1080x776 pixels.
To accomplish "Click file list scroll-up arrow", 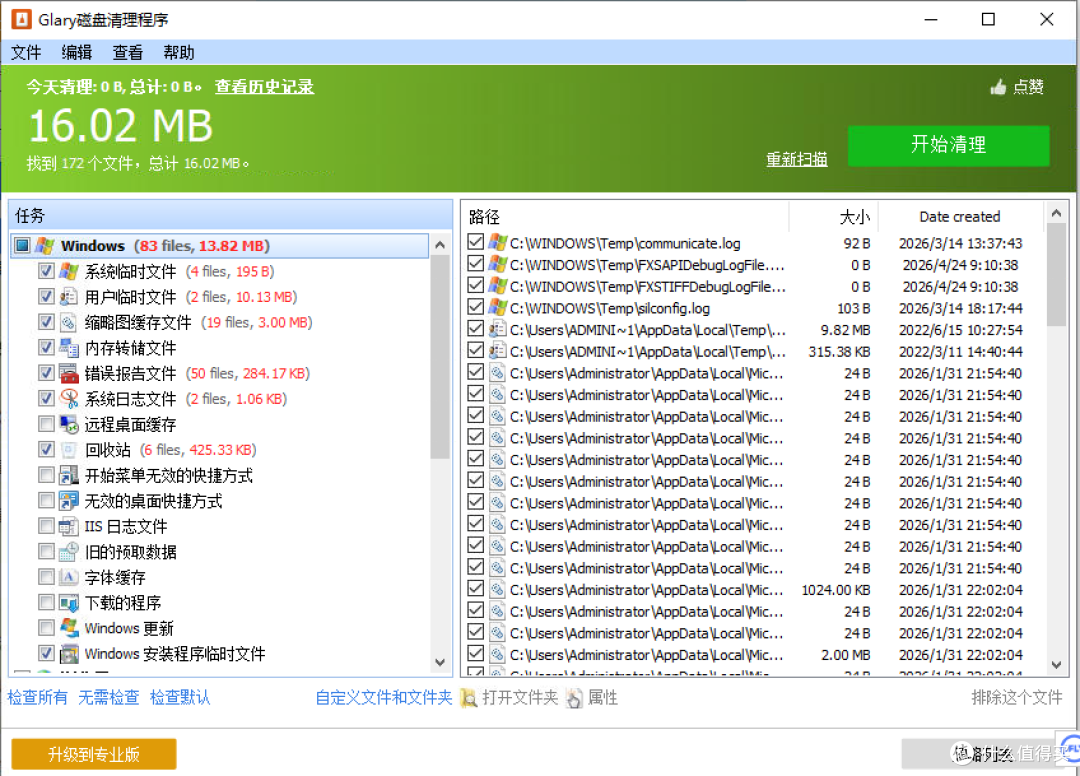I will [x=1056, y=214].
